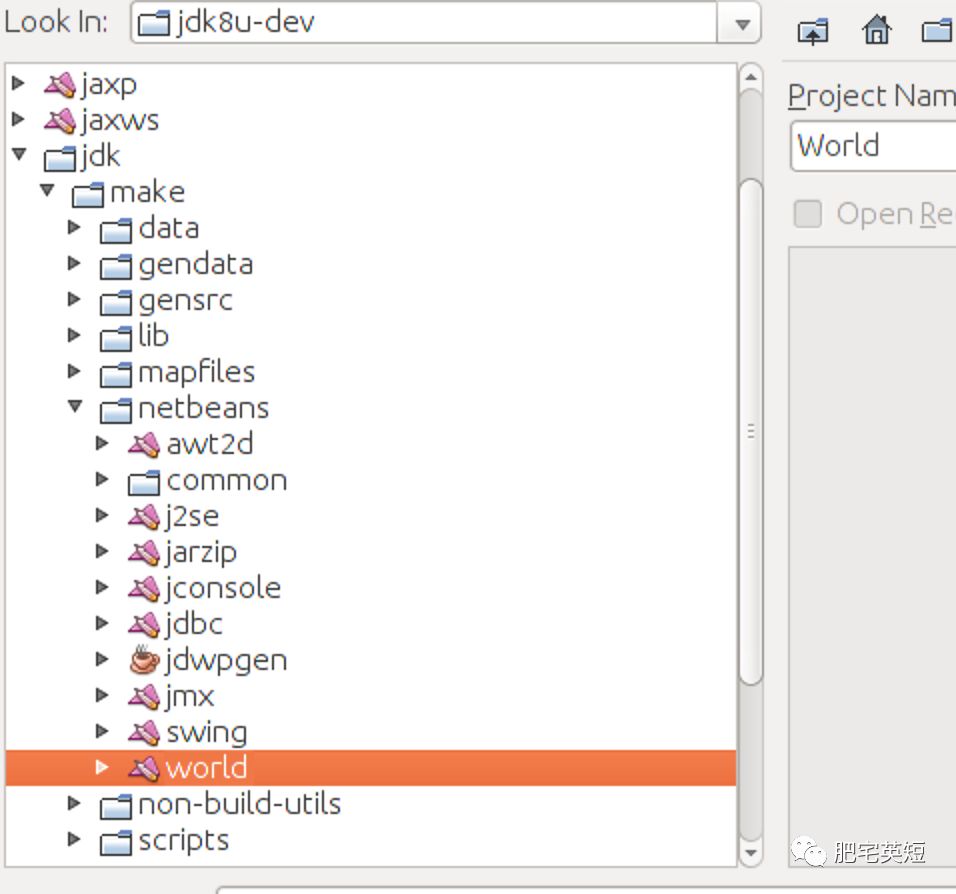
Task: Click the jmx project icon
Action: point(144,697)
